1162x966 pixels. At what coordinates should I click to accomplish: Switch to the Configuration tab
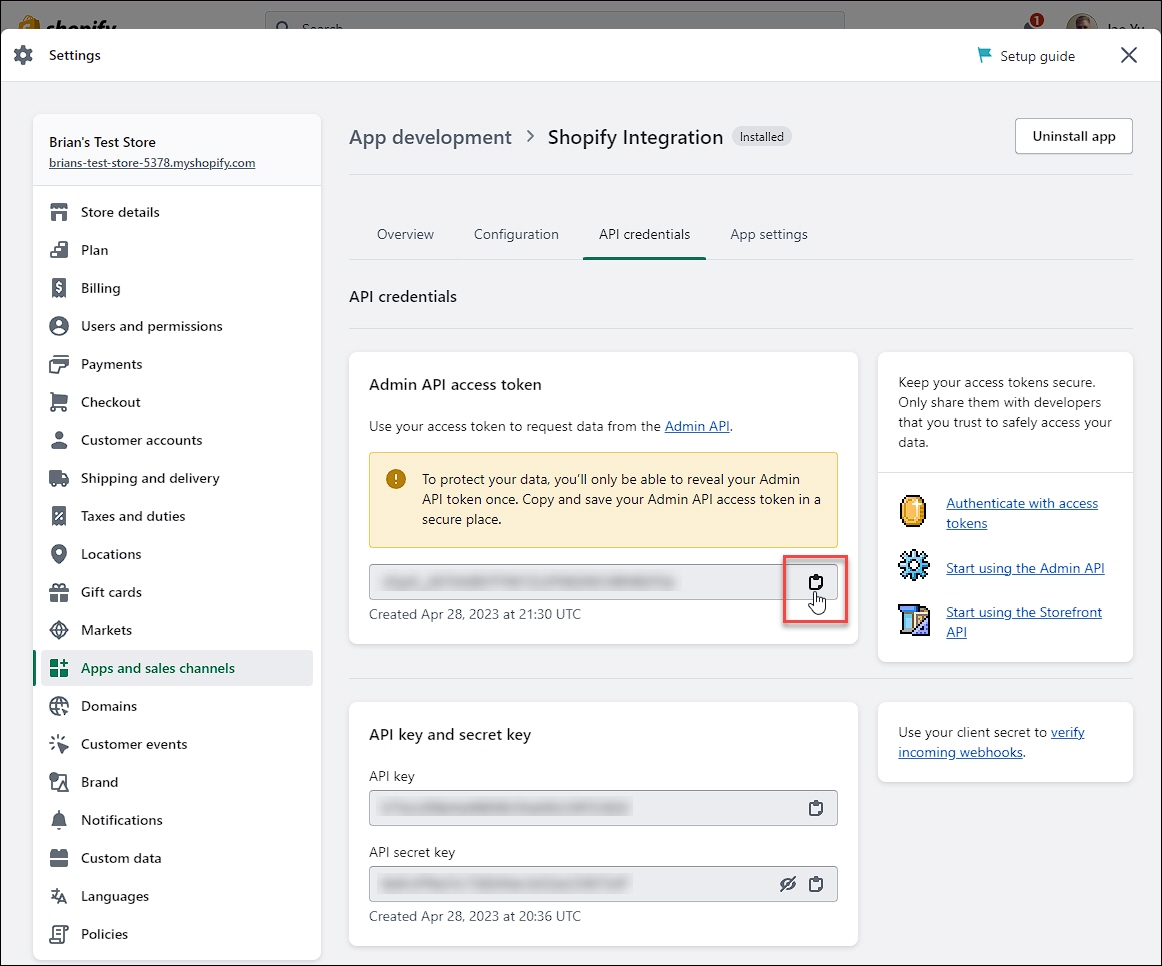pos(517,235)
